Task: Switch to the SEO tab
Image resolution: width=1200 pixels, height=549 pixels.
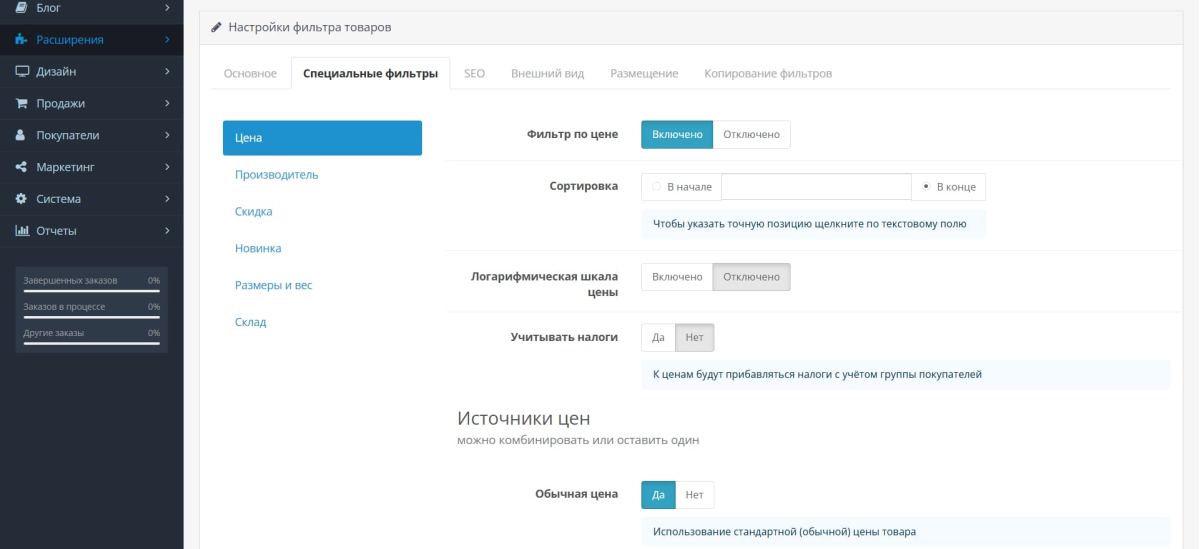Action: click(x=475, y=74)
